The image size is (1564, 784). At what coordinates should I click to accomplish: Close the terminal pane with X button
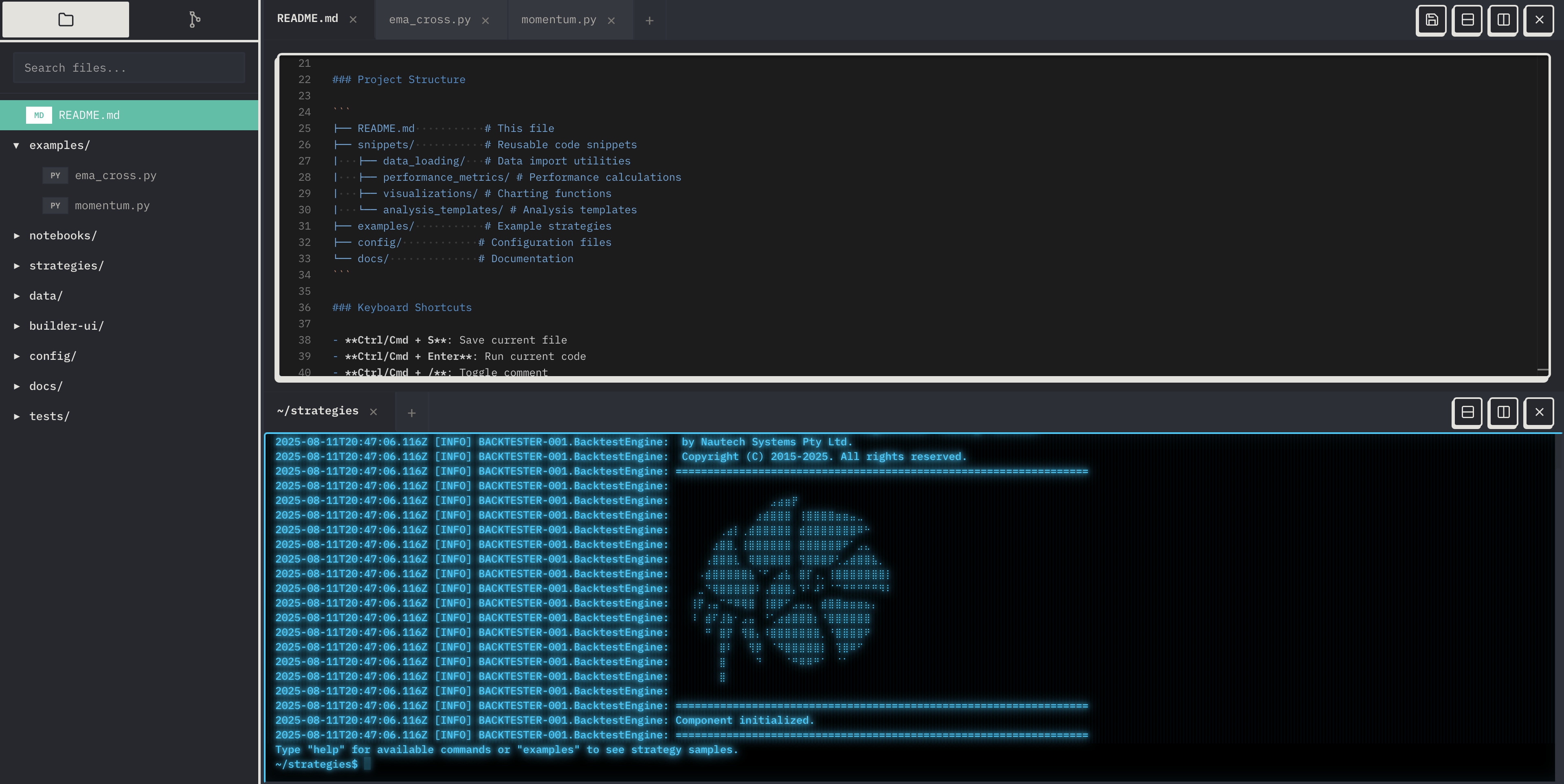1538,412
